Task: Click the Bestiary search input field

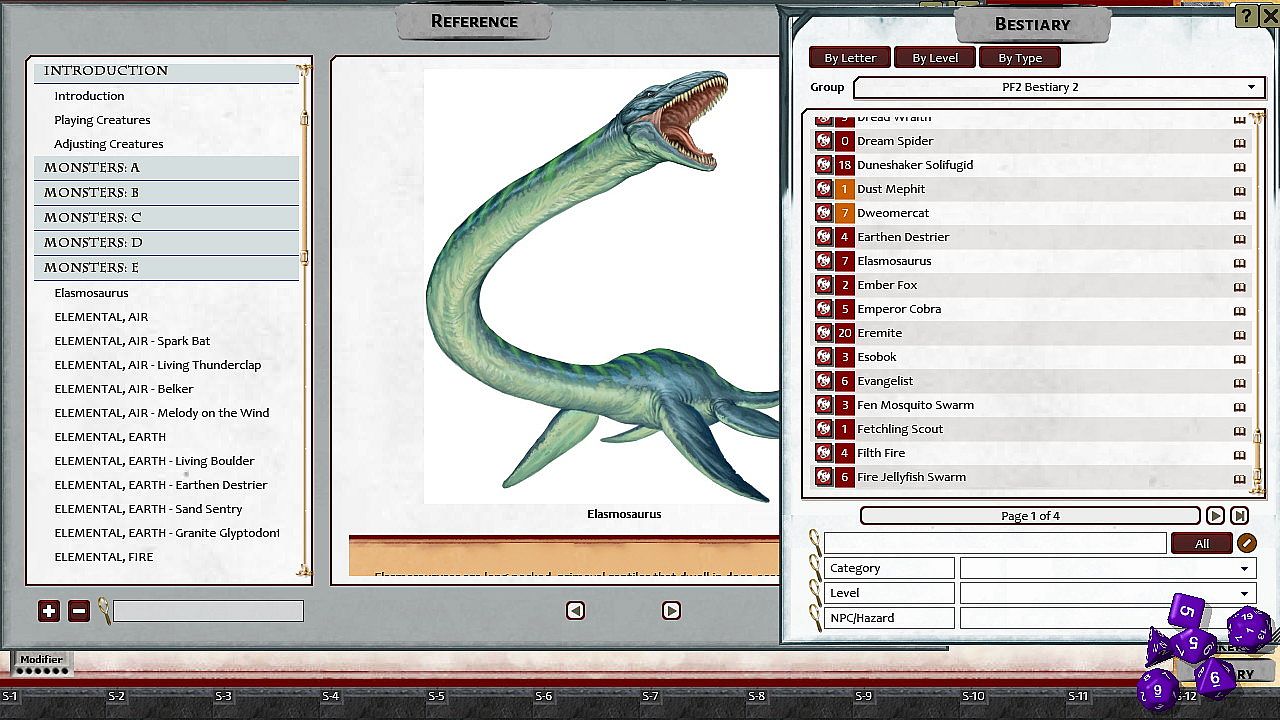Action: (x=994, y=543)
